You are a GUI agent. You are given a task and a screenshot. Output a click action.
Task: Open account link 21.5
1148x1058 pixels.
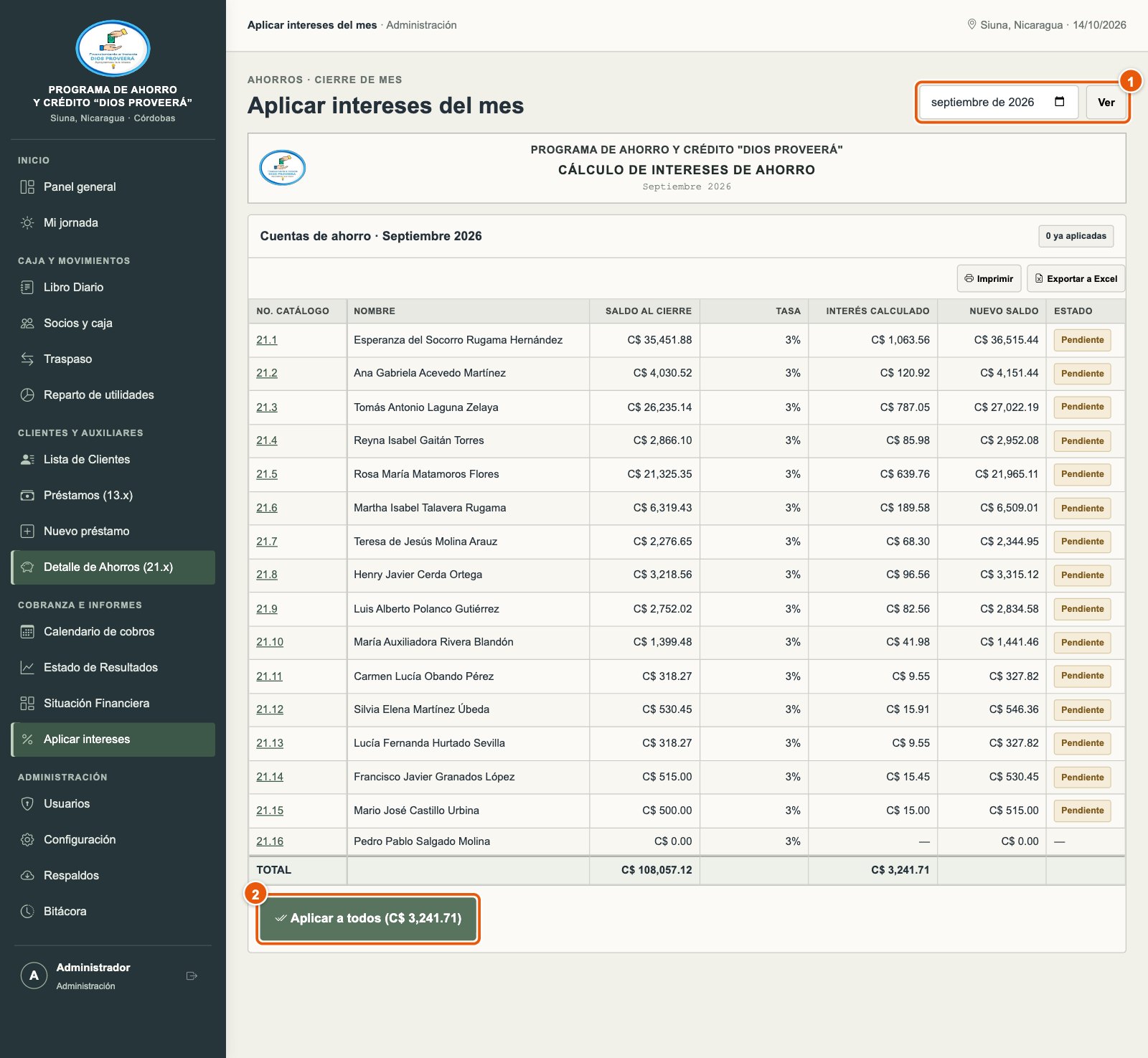coord(267,474)
